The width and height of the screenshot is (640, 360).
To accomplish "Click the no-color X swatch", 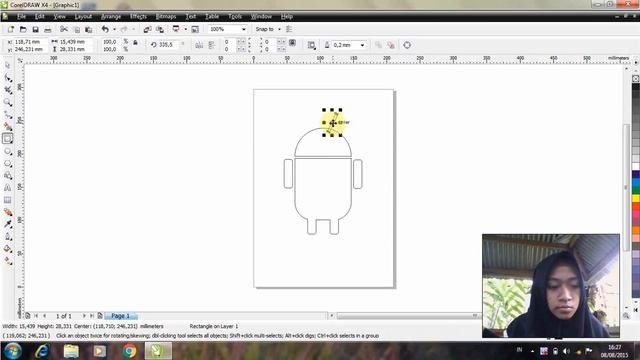I will (636, 78).
